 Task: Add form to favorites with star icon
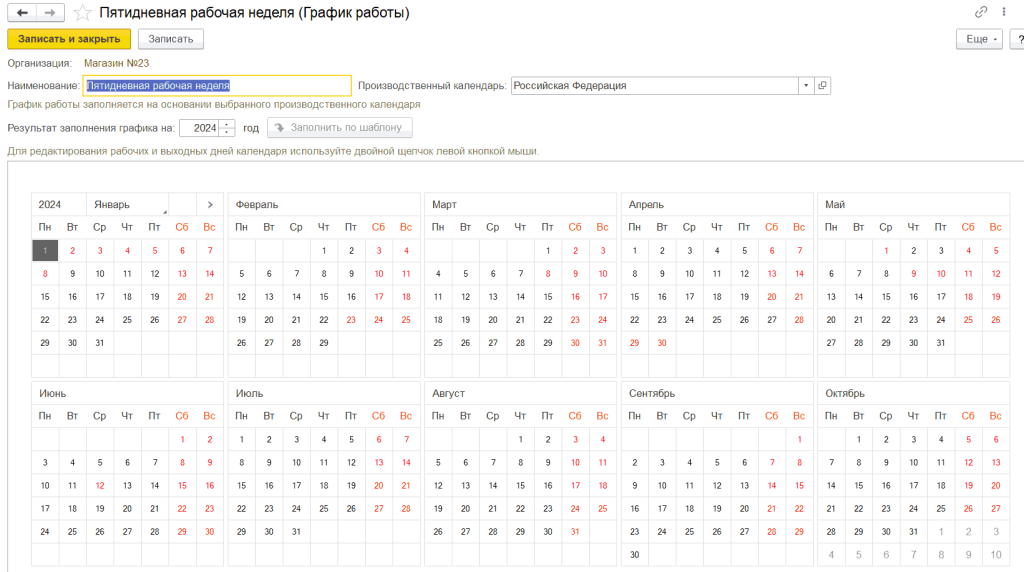coord(83,13)
